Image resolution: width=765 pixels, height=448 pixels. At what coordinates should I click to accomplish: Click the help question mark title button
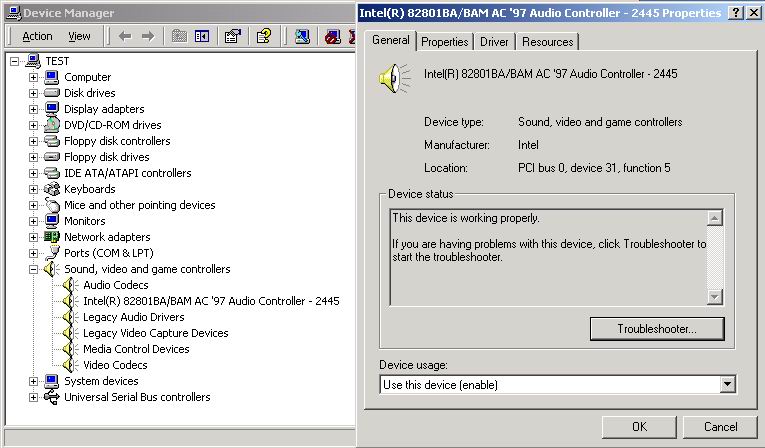[x=736, y=12]
